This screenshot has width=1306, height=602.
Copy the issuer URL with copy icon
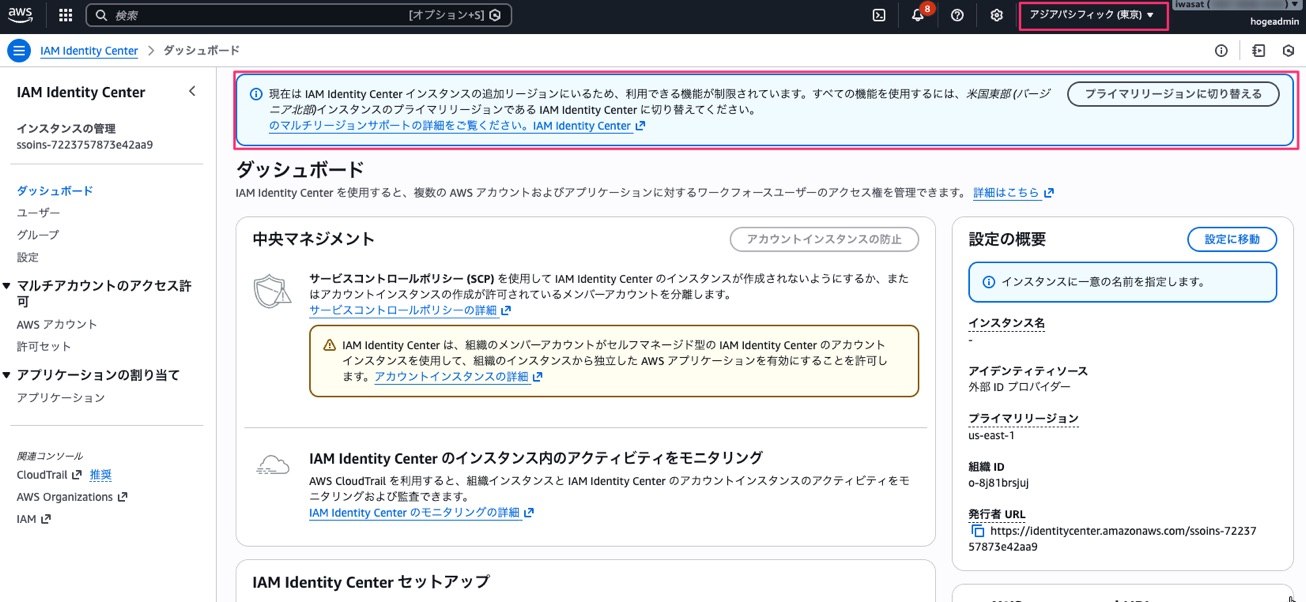click(x=978, y=531)
